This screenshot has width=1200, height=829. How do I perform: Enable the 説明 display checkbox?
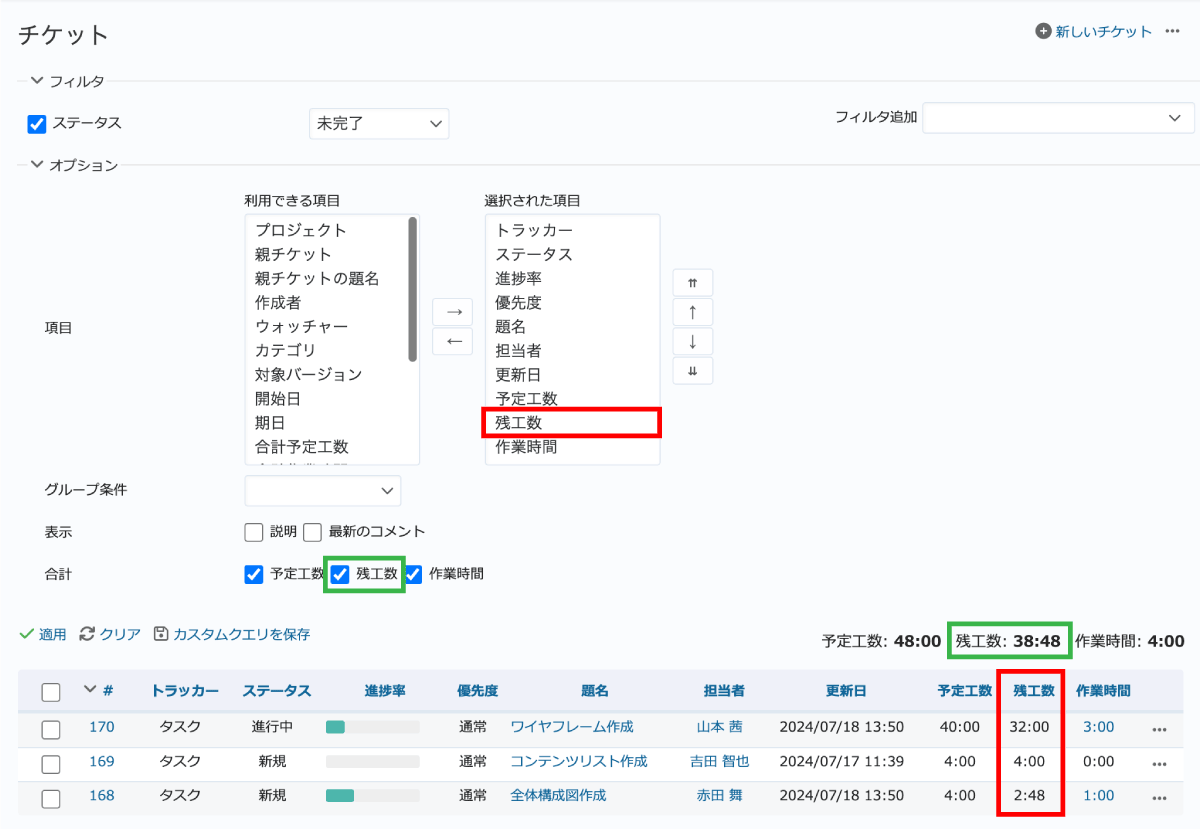point(253,532)
